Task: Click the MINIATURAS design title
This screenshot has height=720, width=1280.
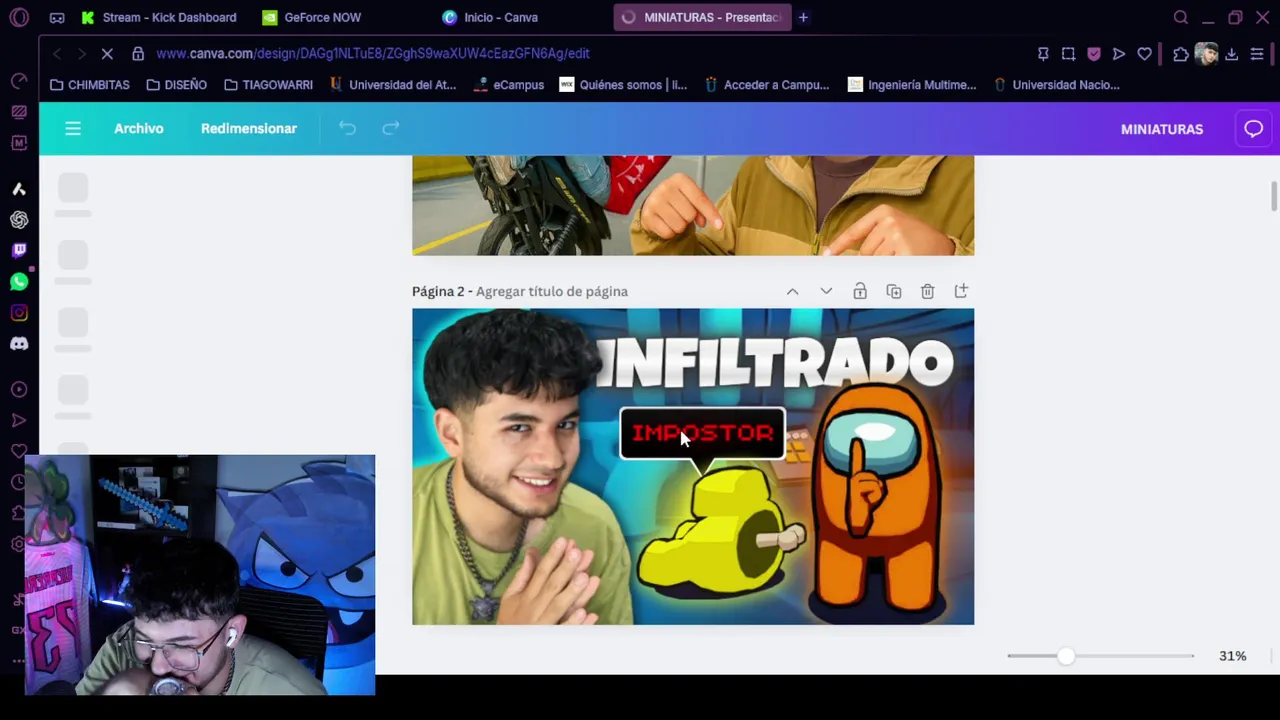Action: (x=1162, y=129)
